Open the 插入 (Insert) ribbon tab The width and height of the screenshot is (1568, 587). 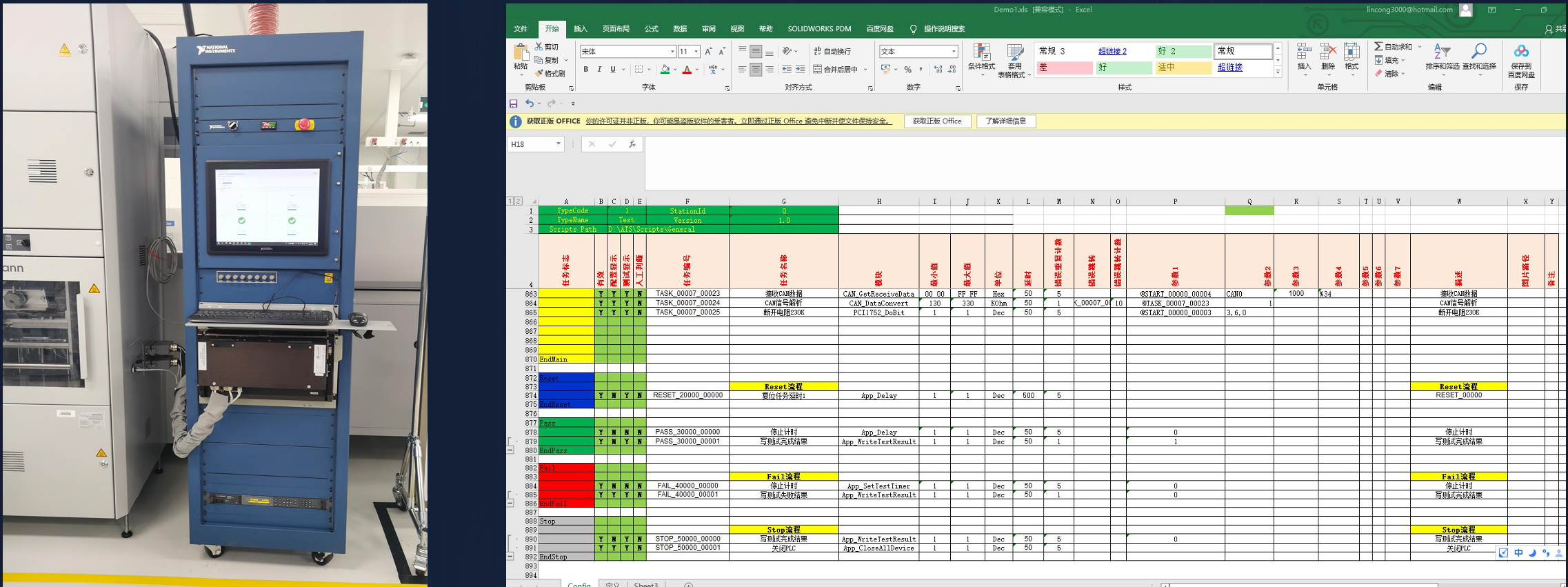(x=581, y=29)
